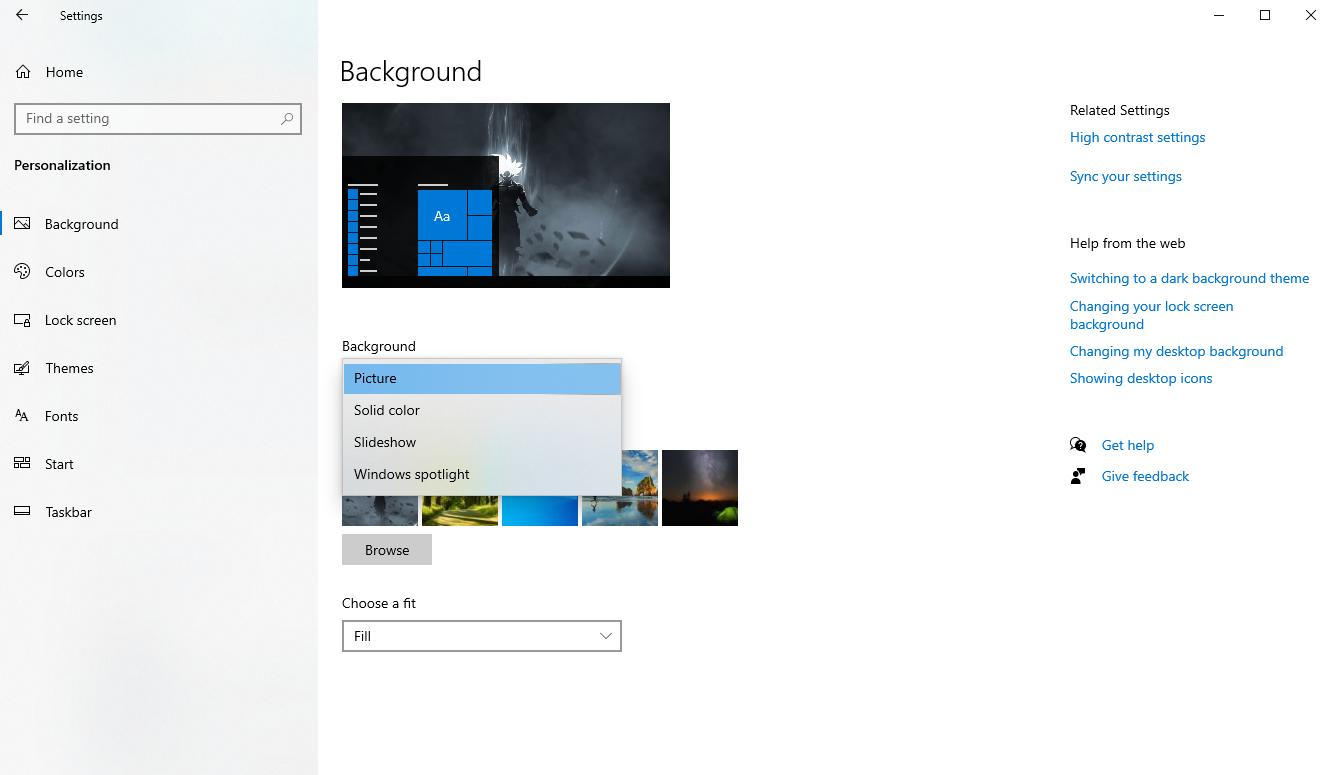Open the Background page in sidebar
The height and width of the screenshot is (775, 1330).
tap(159, 224)
